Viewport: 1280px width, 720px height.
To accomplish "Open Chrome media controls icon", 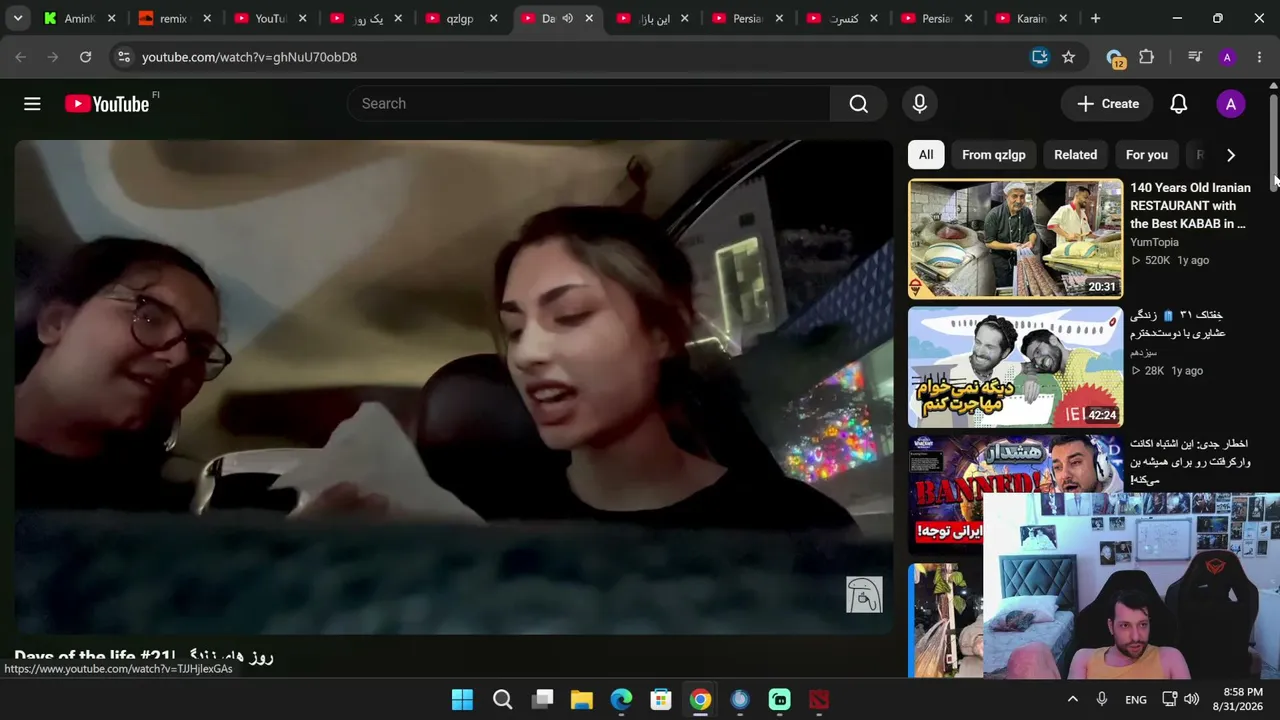I will click(x=1195, y=57).
